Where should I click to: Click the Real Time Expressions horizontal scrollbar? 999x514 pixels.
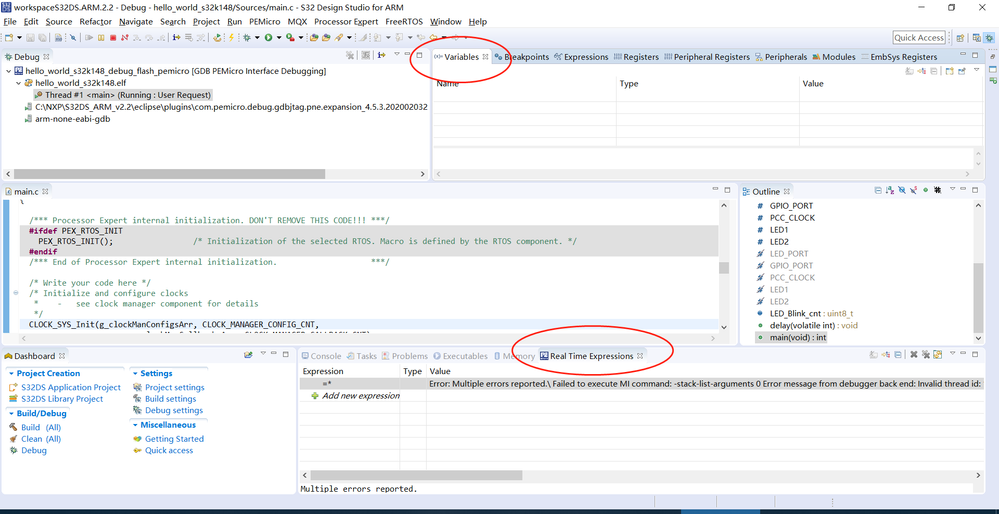pos(416,475)
